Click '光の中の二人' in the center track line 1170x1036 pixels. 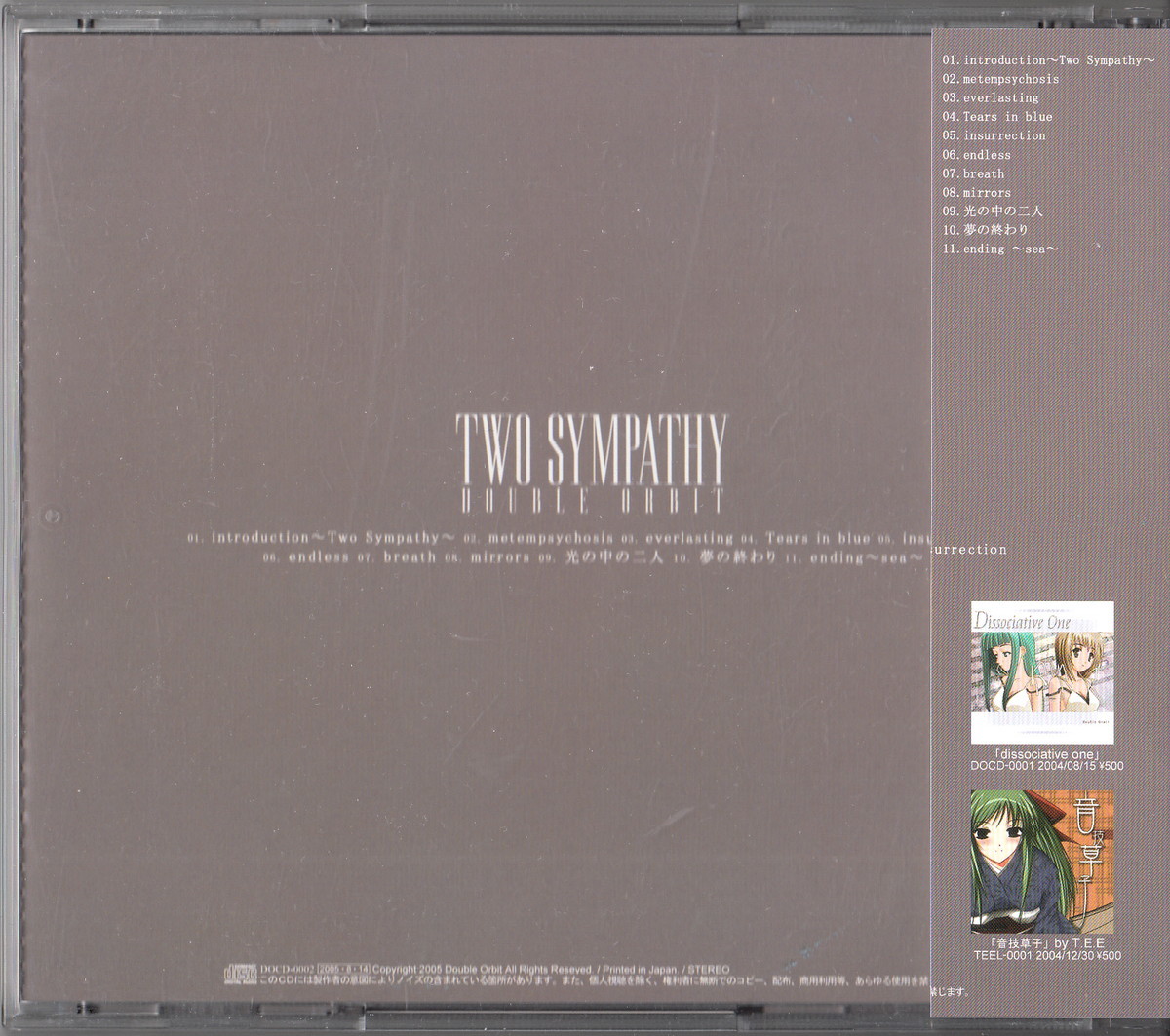tap(614, 558)
